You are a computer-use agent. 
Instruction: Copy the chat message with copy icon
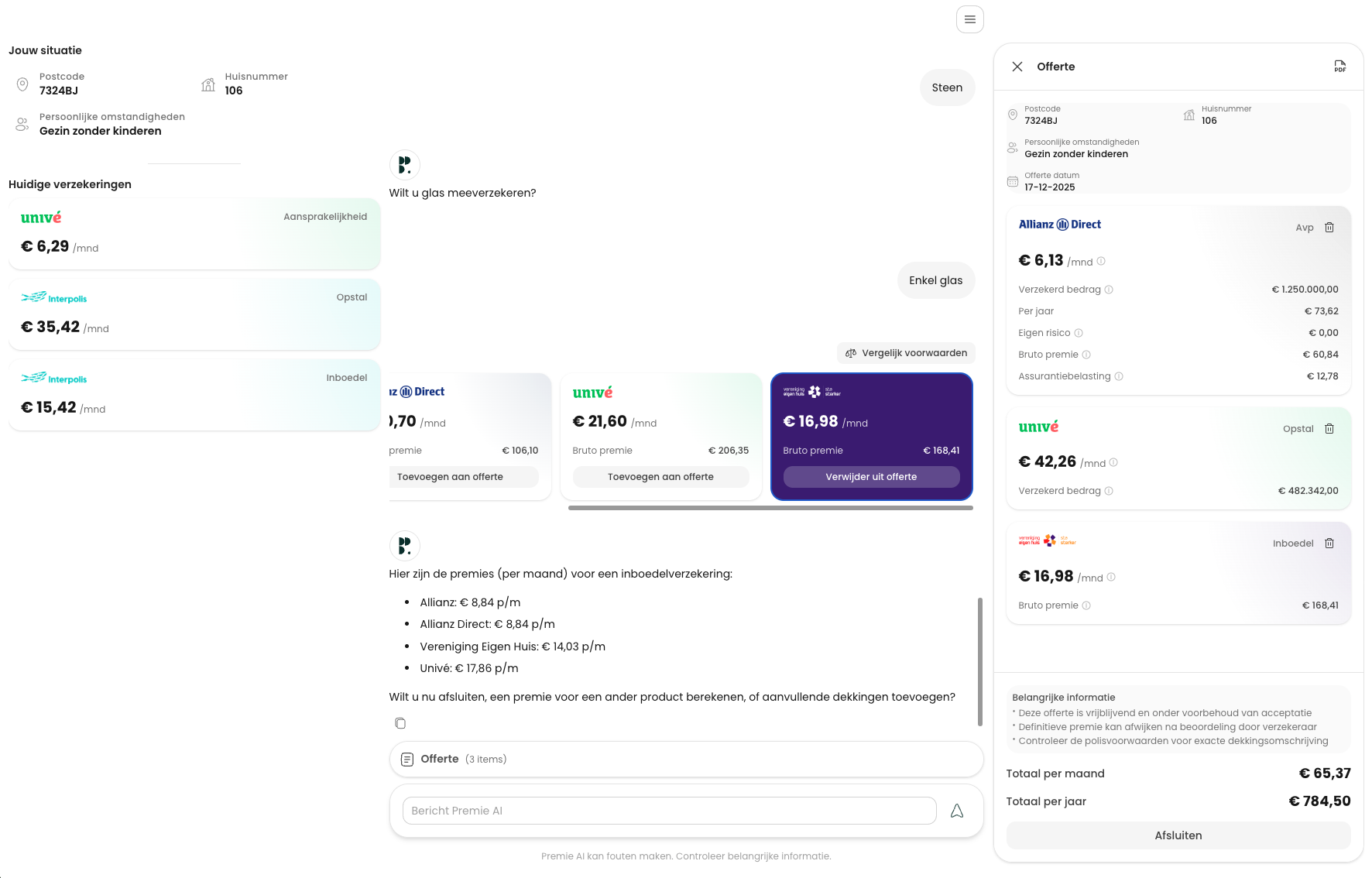coord(400,723)
